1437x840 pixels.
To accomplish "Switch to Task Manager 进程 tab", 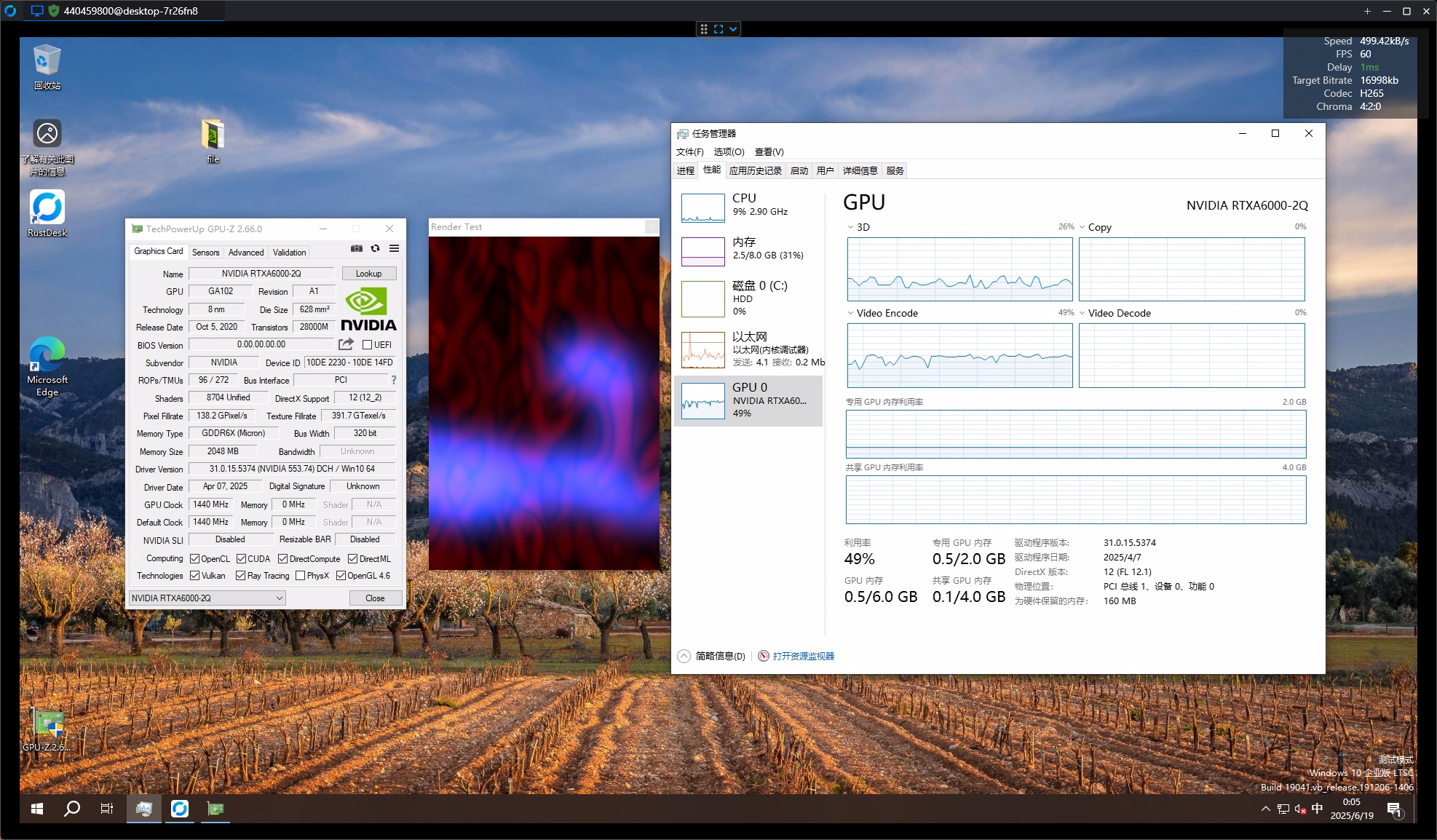I will 686,170.
